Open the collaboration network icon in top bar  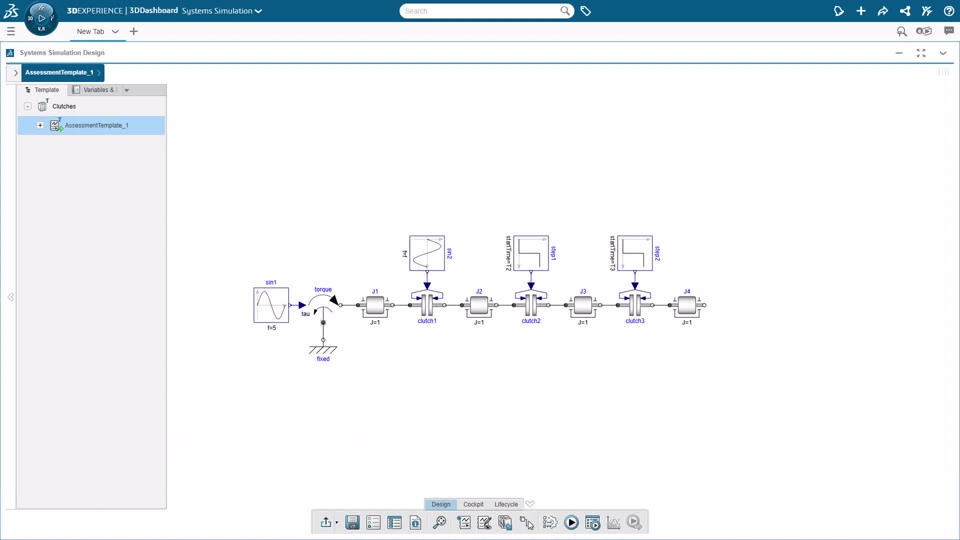(905, 11)
